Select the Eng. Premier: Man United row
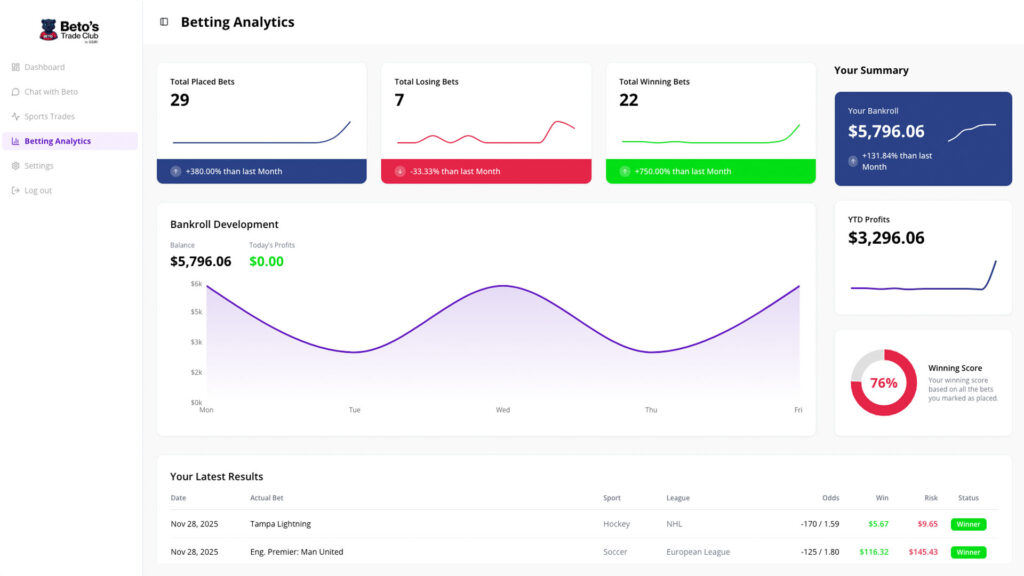Image resolution: width=1024 pixels, height=576 pixels. [x=500, y=552]
